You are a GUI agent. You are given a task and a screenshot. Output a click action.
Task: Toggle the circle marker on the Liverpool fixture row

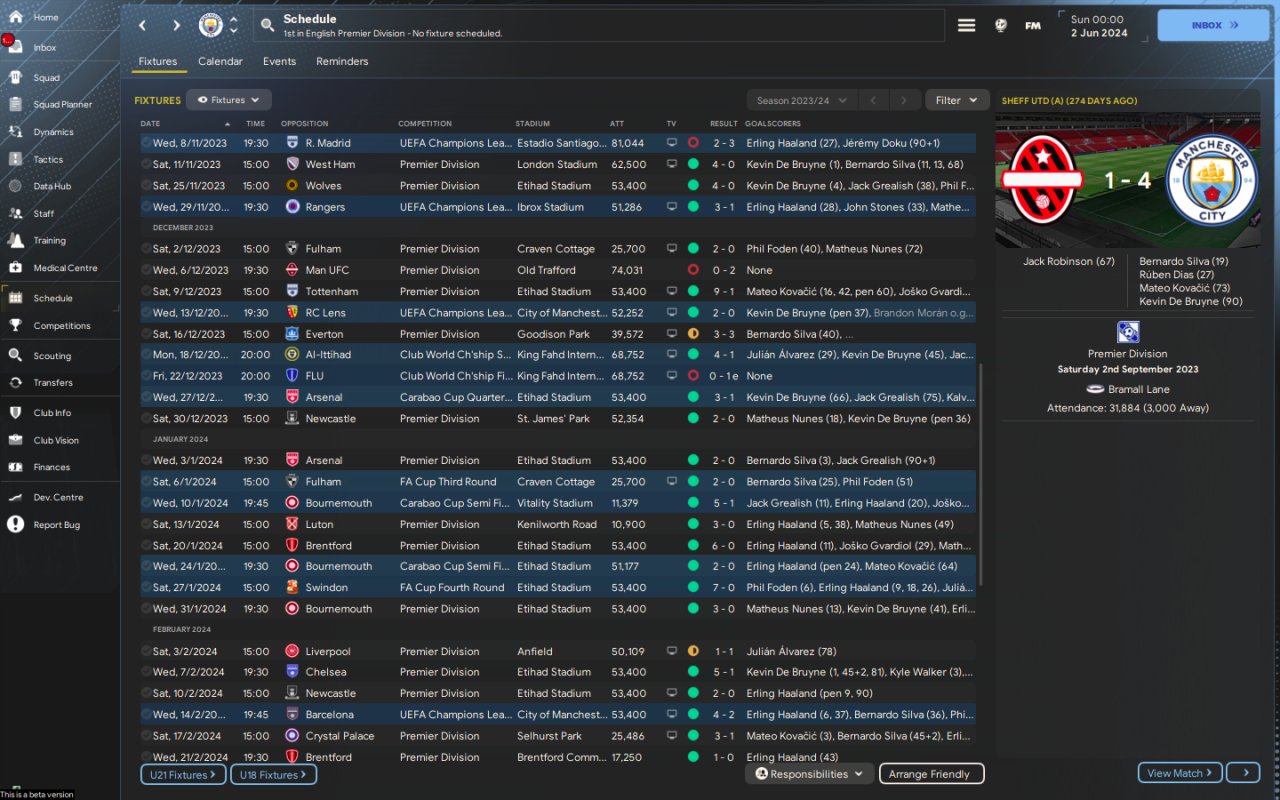coord(146,651)
